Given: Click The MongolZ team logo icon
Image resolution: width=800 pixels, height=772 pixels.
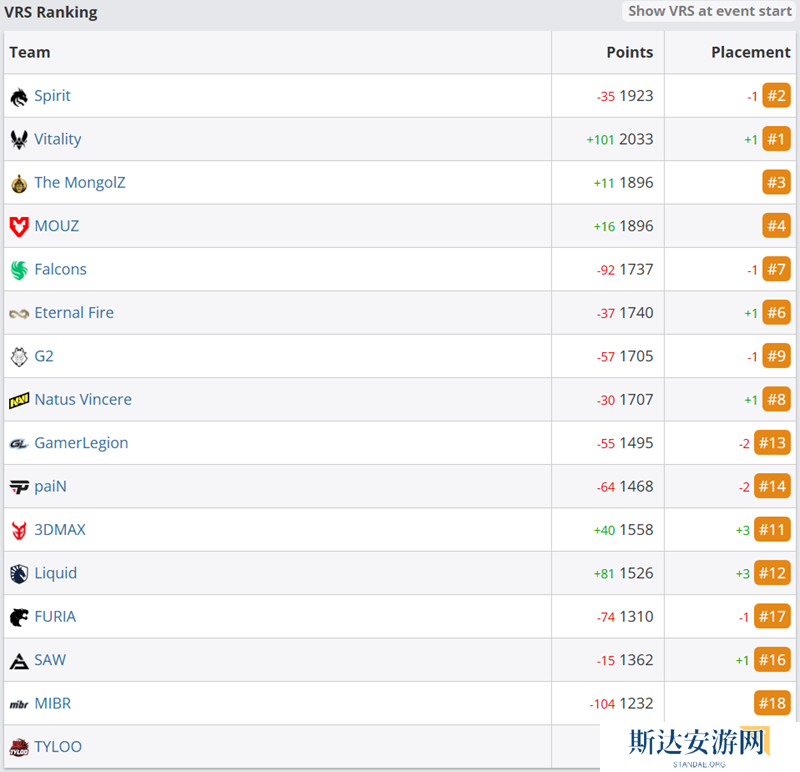Looking at the screenshot, I should point(19,183).
